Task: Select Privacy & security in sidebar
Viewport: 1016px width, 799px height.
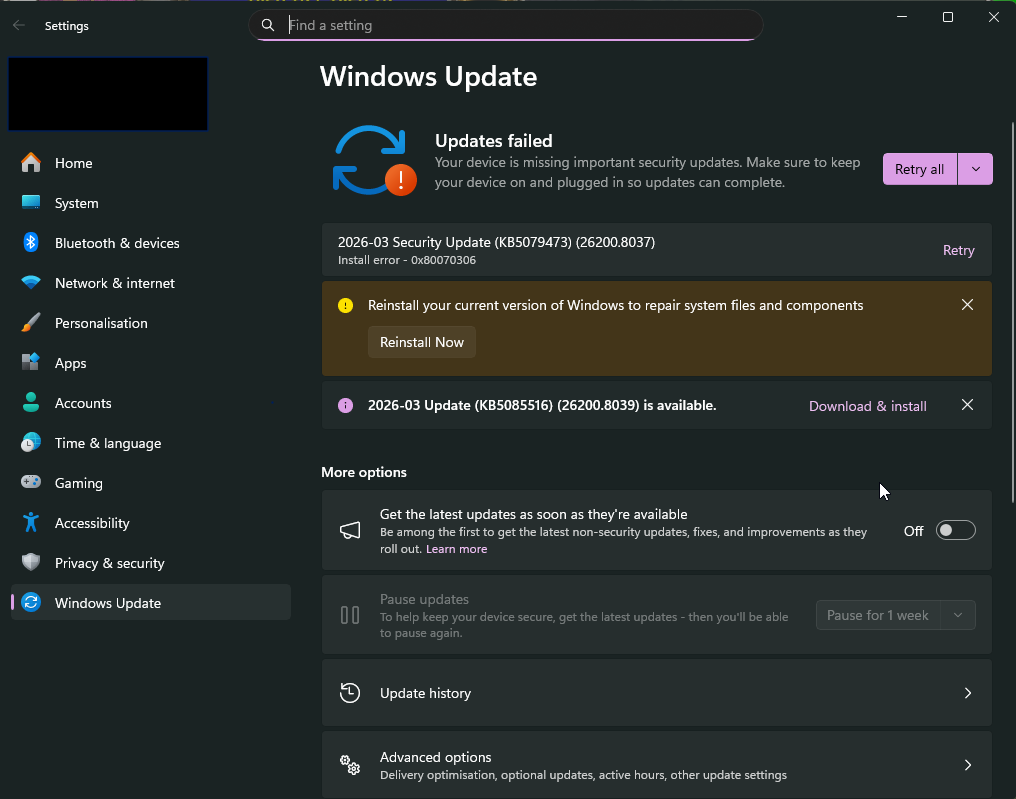Action: pos(151,563)
